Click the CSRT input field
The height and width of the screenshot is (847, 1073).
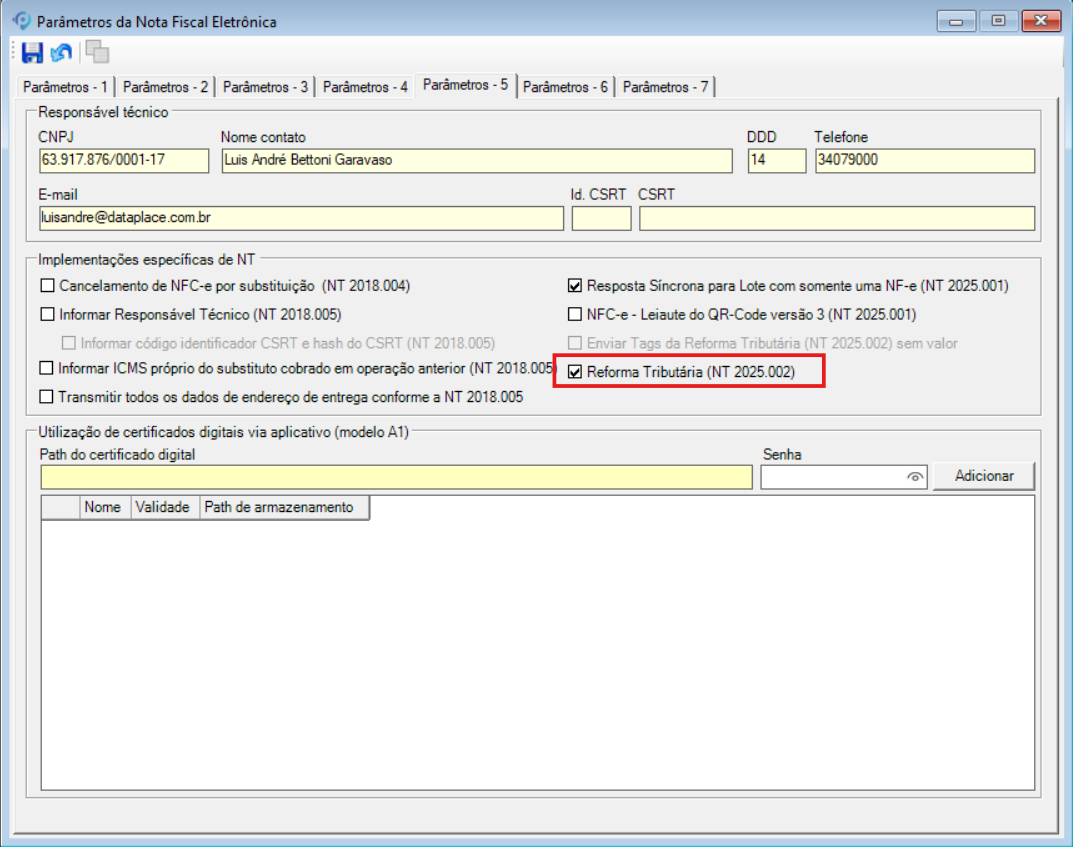click(x=837, y=218)
